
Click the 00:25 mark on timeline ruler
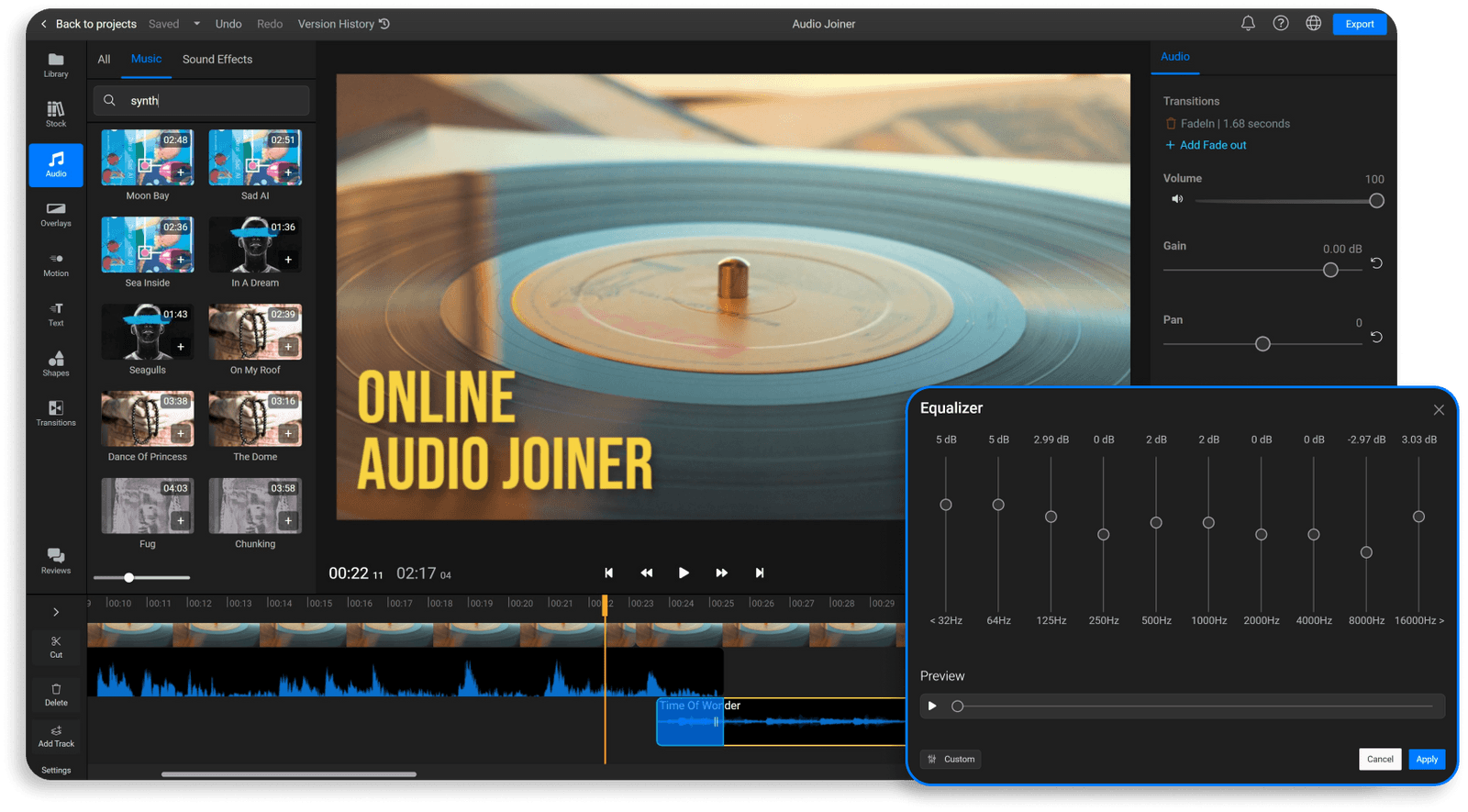coord(721,603)
